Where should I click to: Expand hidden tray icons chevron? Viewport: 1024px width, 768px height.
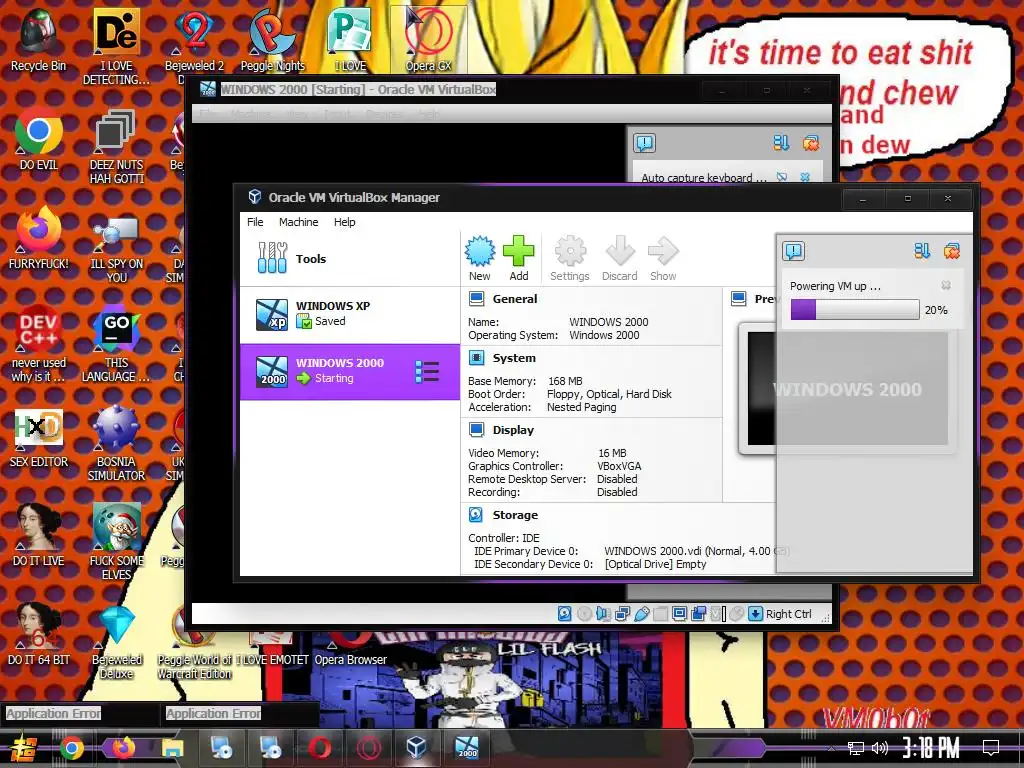(x=831, y=748)
